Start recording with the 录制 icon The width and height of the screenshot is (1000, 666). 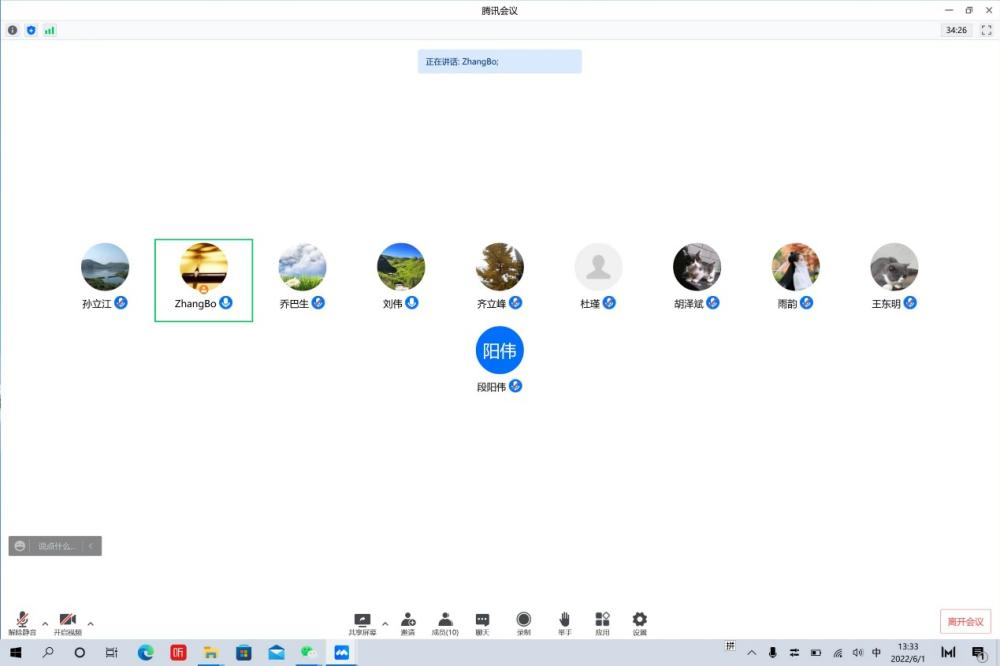coord(523,622)
